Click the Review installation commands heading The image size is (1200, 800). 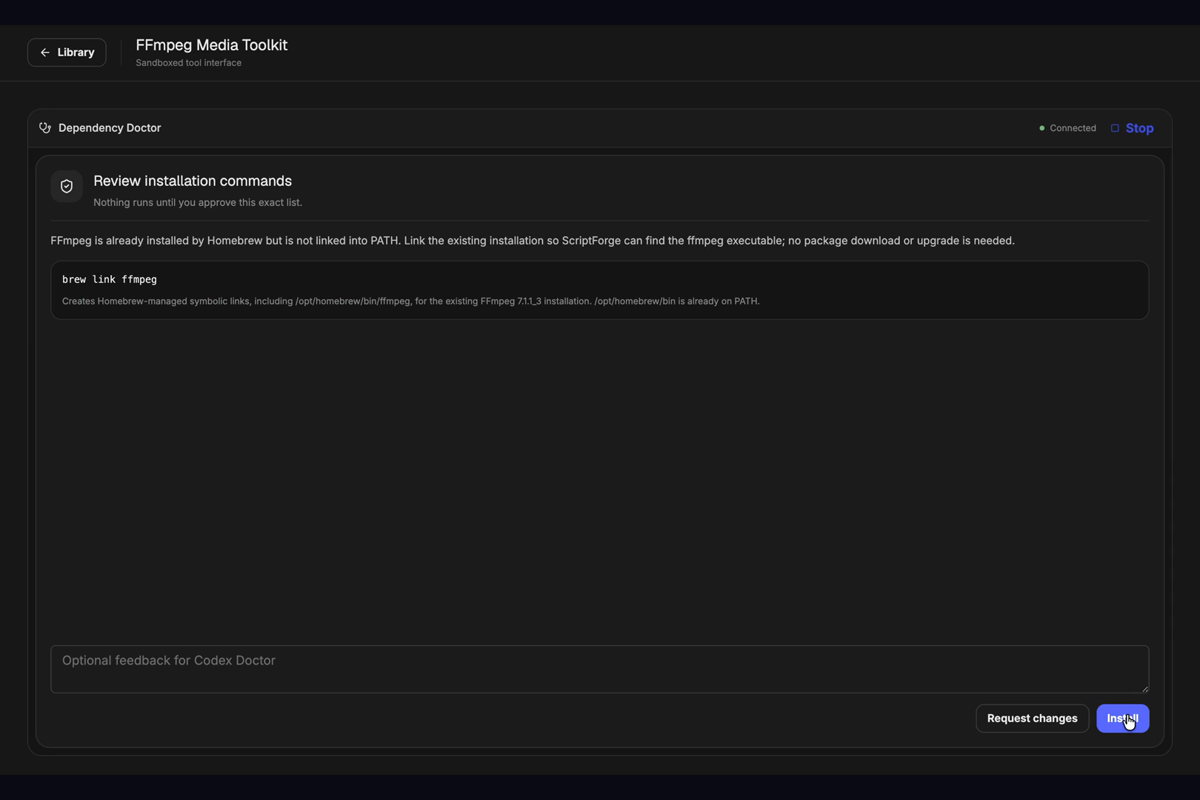[193, 181]
